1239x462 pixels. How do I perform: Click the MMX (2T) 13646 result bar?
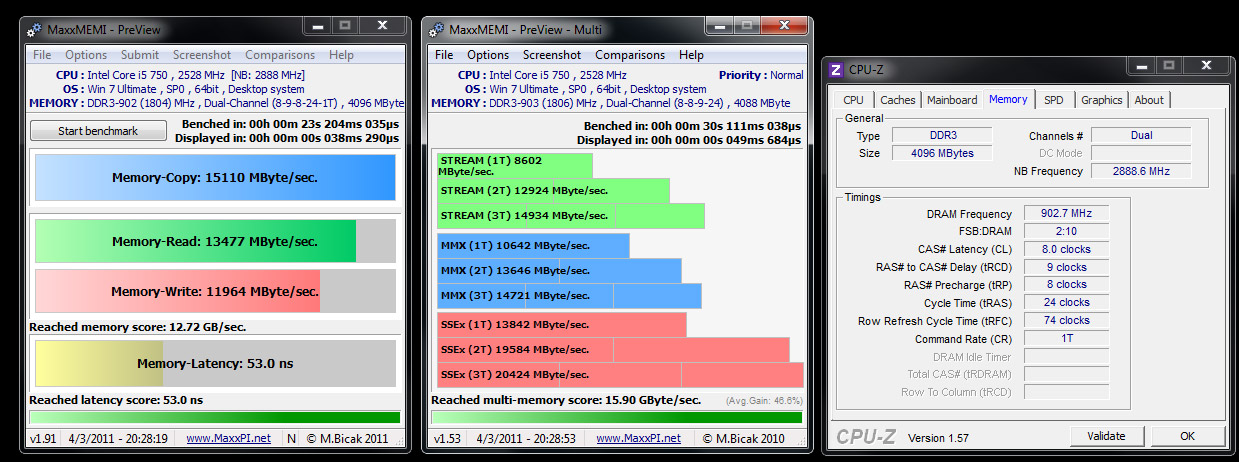tap(559, 271)
